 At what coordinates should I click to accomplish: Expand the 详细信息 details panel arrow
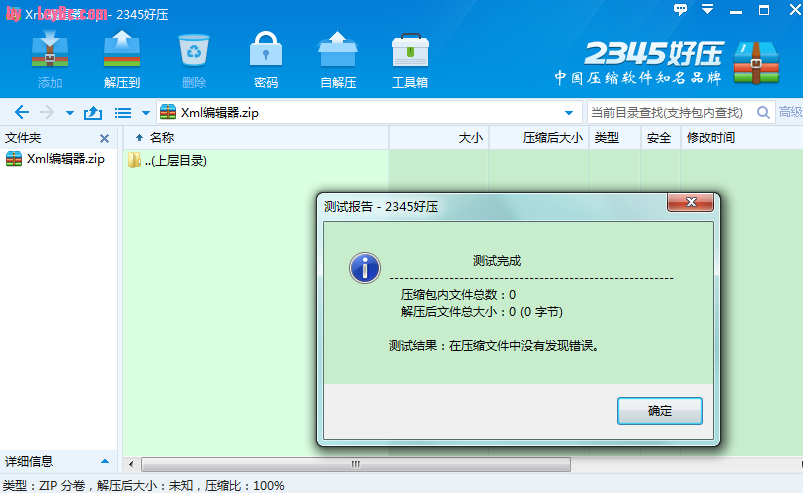point(104,461)
